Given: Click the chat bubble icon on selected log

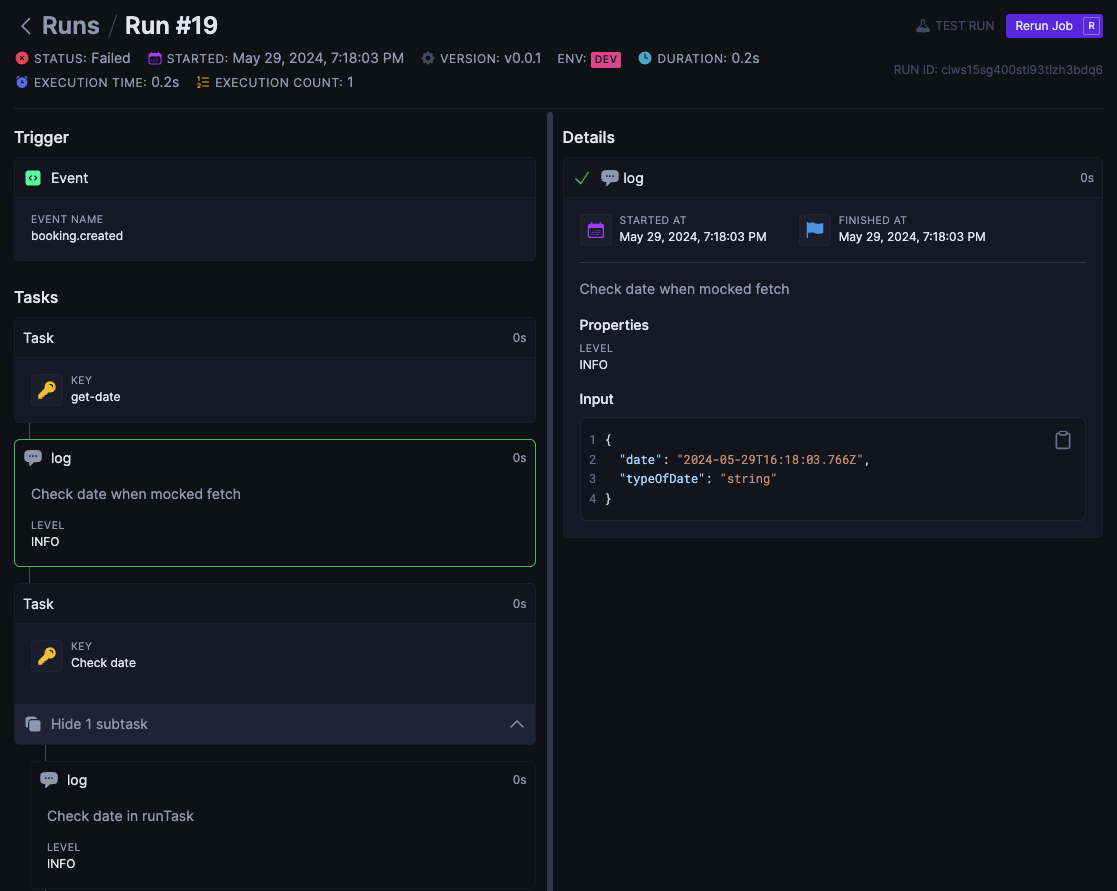Looking at the screenshot, I should coord(33,458).
